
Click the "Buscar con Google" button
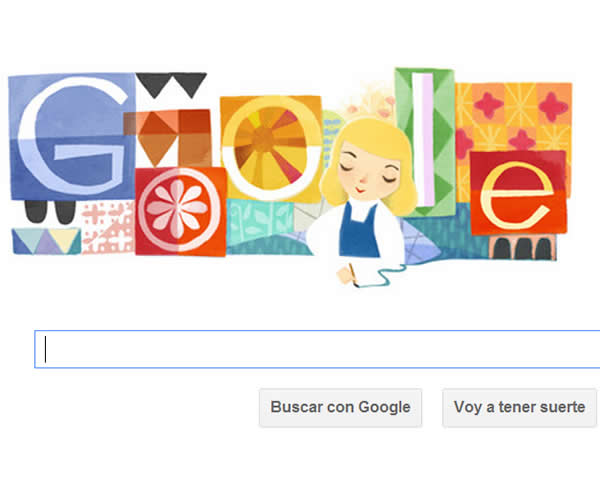[340, 407]
